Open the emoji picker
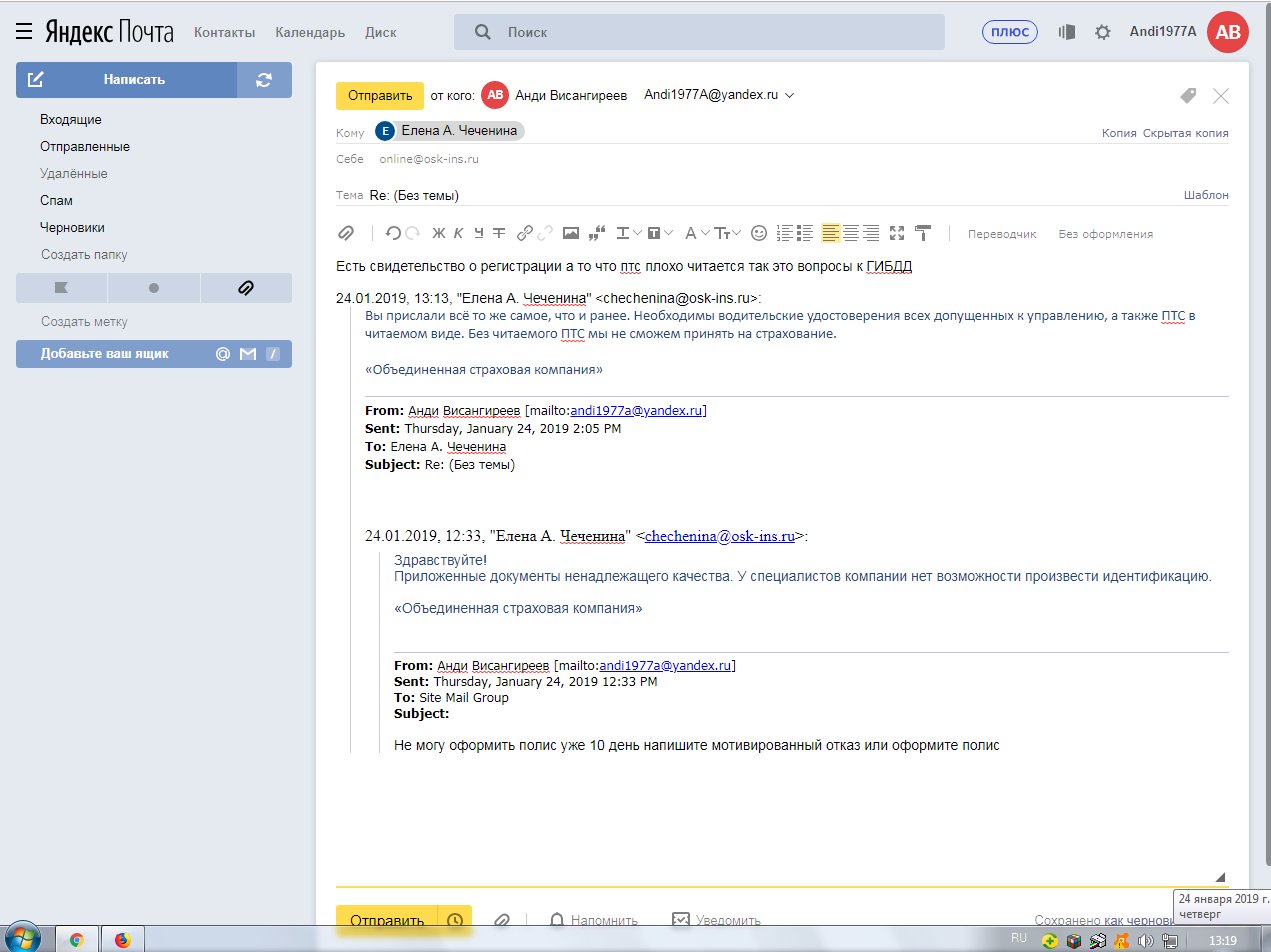This screenshot has width=1271, height=952. click(x=759, y=233)
